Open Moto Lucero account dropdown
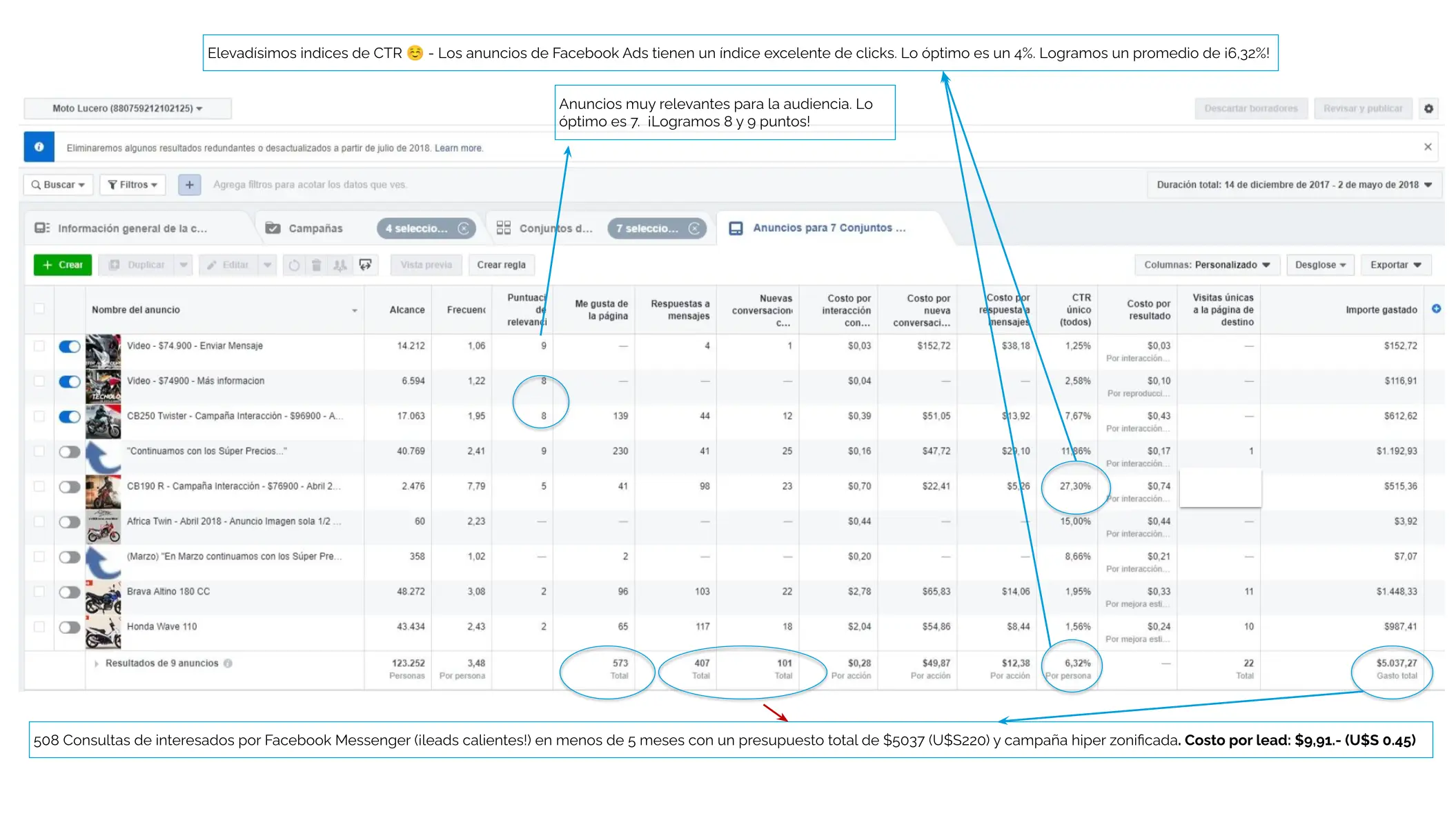The image size is (1456, 818). tap(128, 108)
